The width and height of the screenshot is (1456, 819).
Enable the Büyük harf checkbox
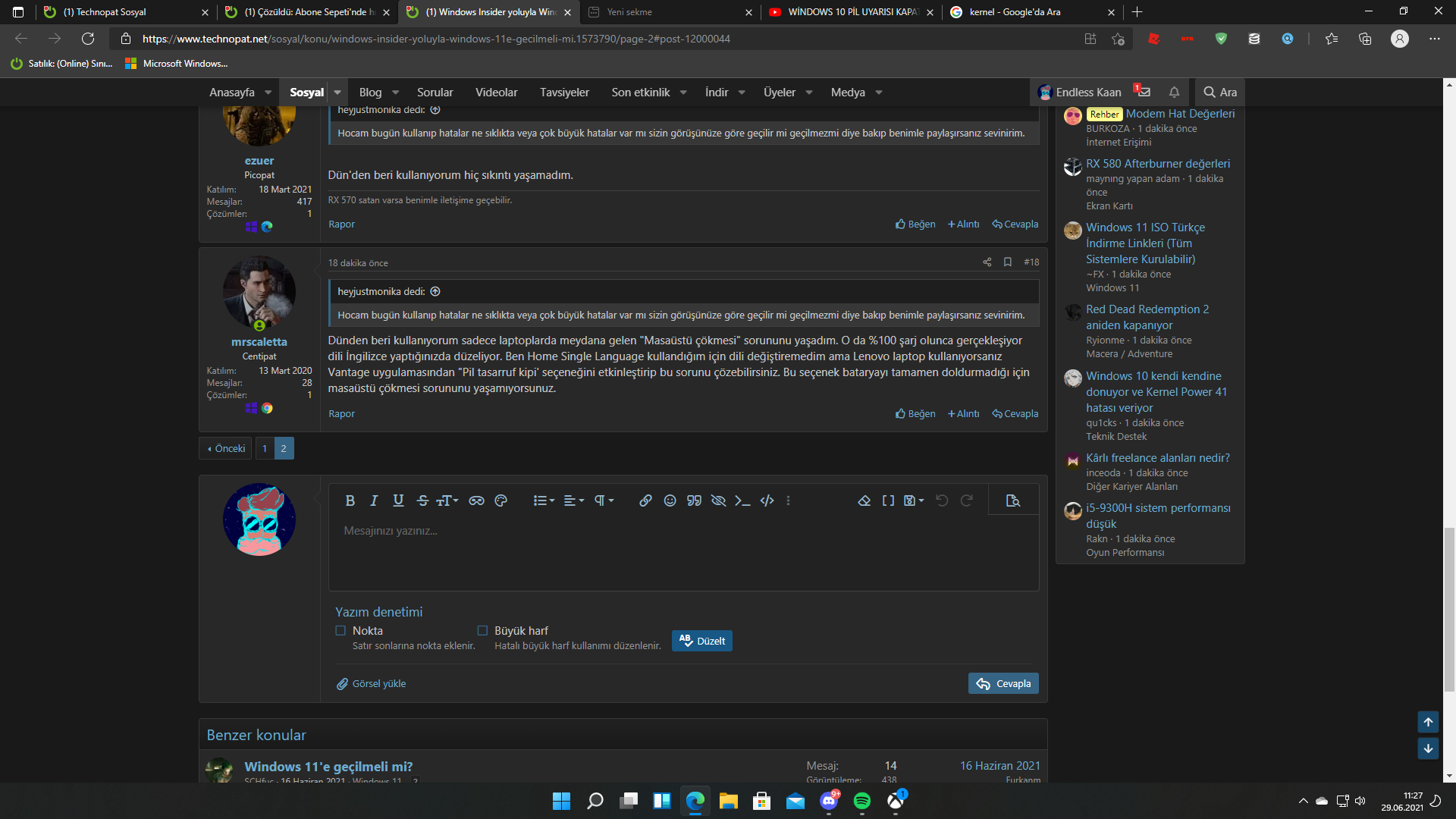click(482, 631)
